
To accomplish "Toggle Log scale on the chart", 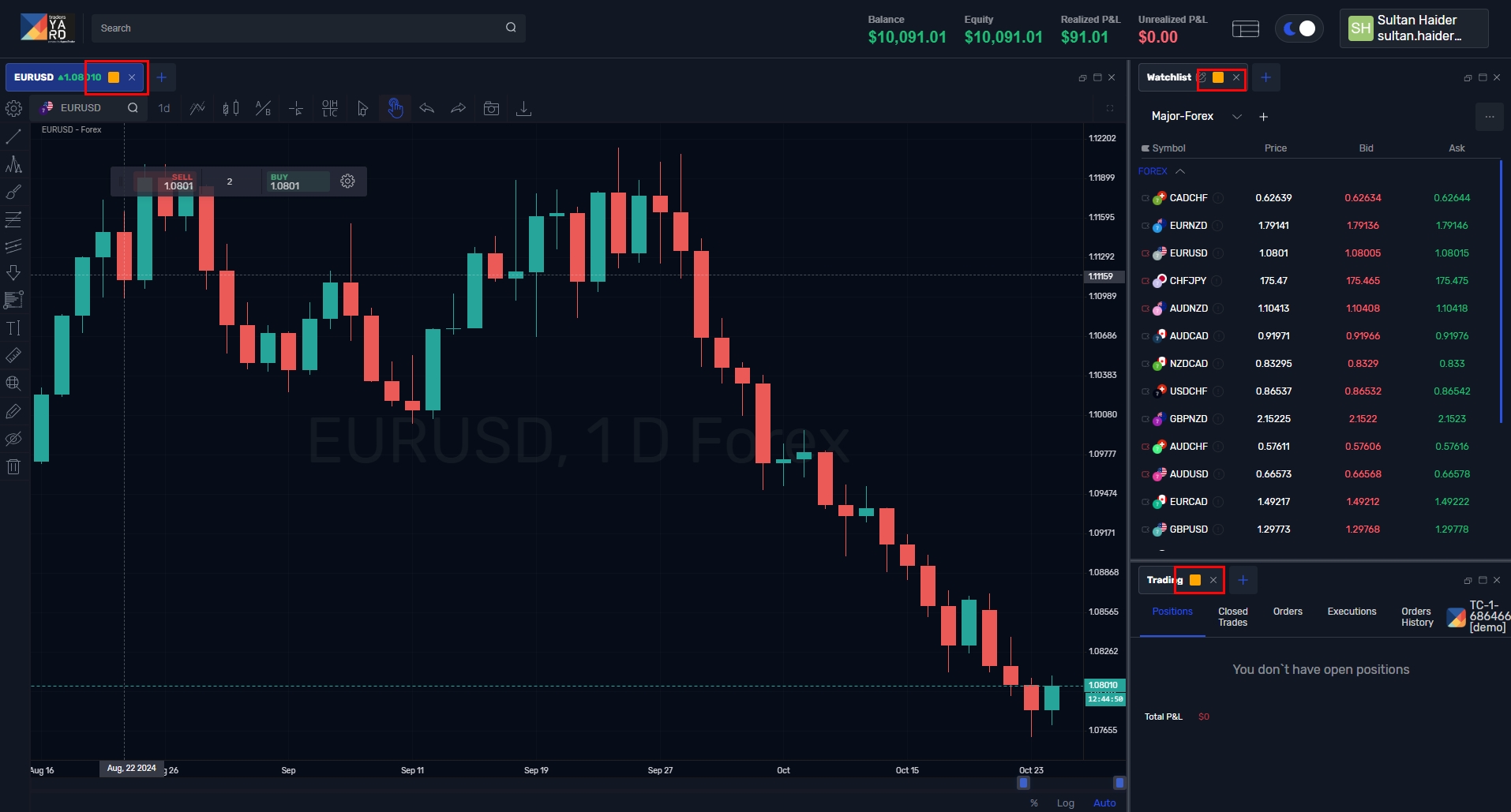I will [1065, 803].
